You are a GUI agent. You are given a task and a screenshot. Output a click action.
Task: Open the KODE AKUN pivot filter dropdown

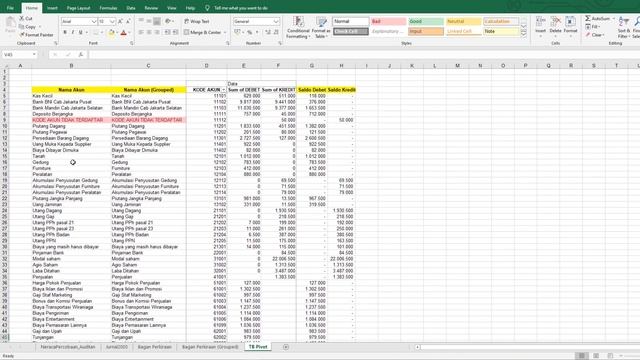tap(224, 90)
